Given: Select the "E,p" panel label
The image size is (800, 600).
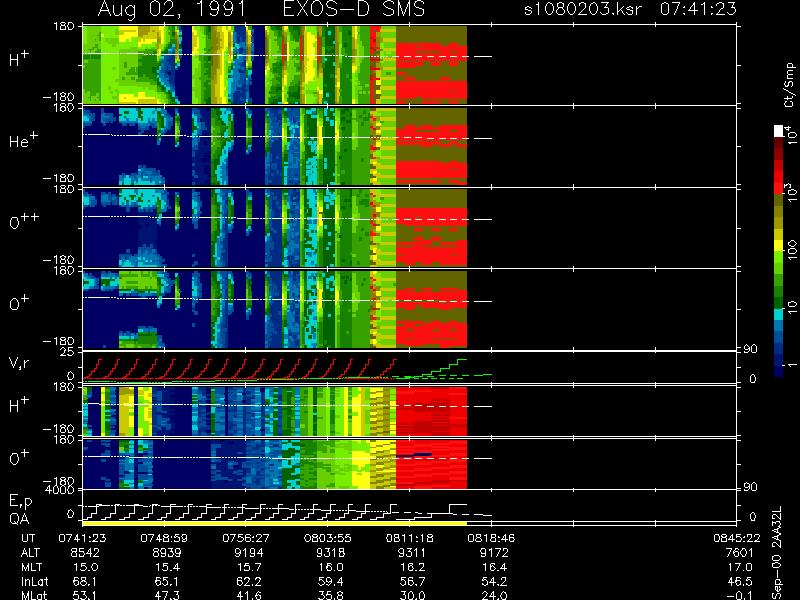Looking at the screenshot, I should click(x=21, y=502).
